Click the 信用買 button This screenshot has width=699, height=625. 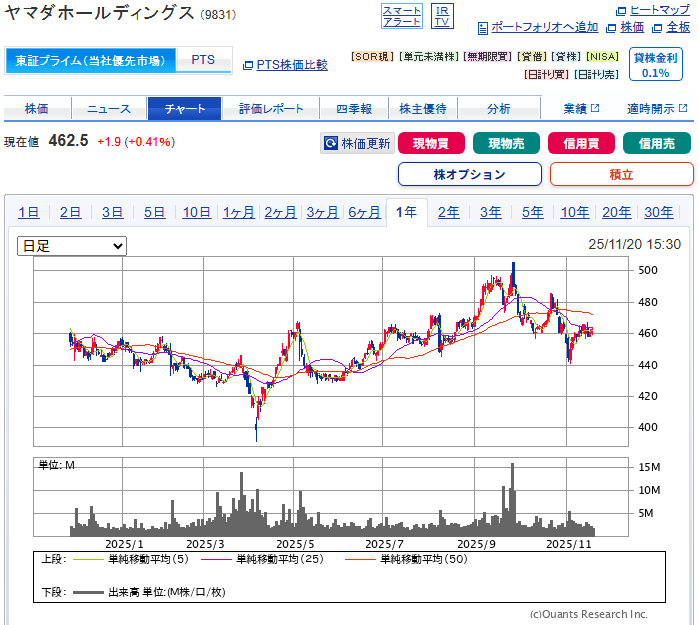click(x=581, y=144)
